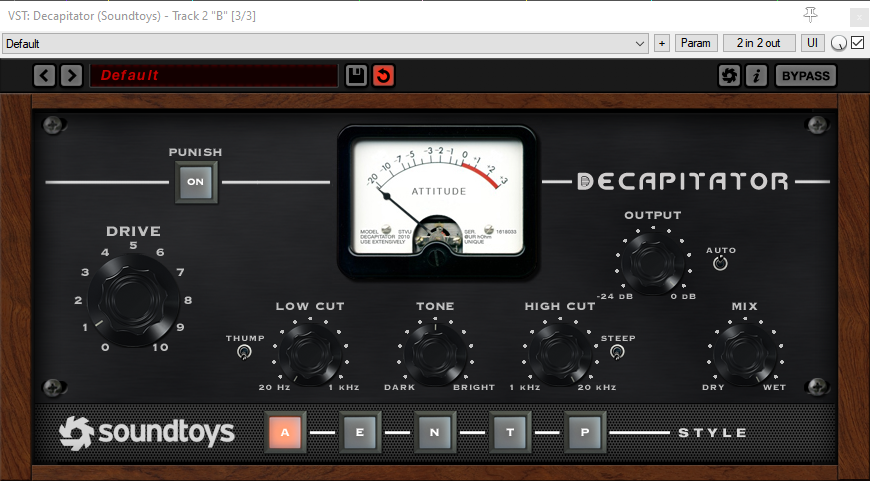Click the plus button beside preset list
The width and height of the screenshot is (870, 481).
pos(661,44)
